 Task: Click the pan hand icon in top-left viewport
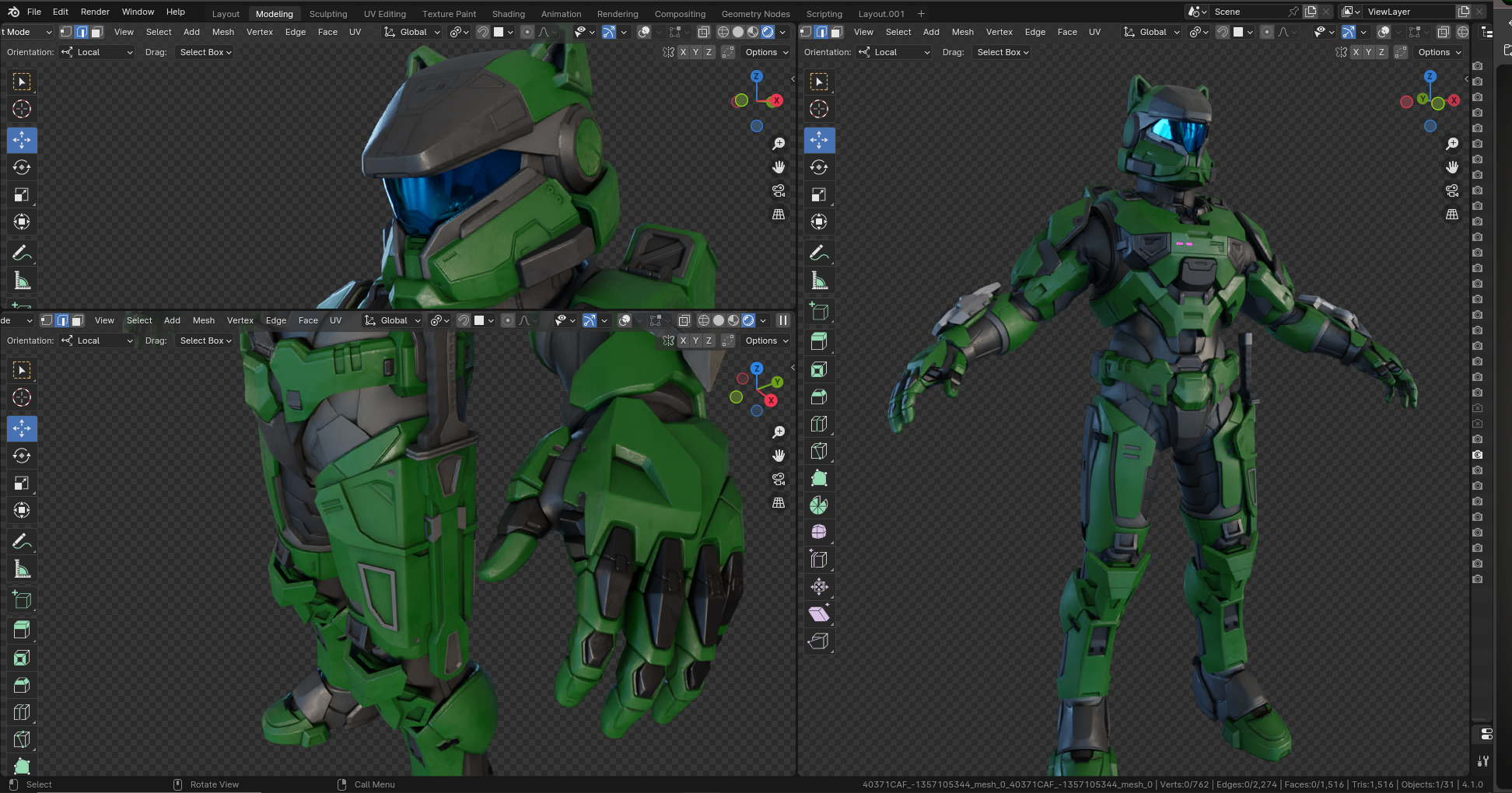[779, 167]
